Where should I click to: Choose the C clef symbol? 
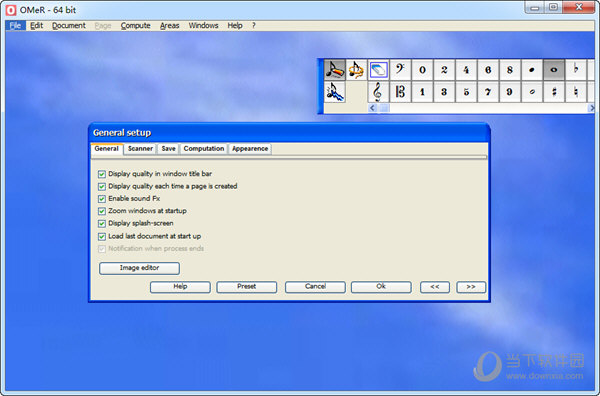pos(400,92)
